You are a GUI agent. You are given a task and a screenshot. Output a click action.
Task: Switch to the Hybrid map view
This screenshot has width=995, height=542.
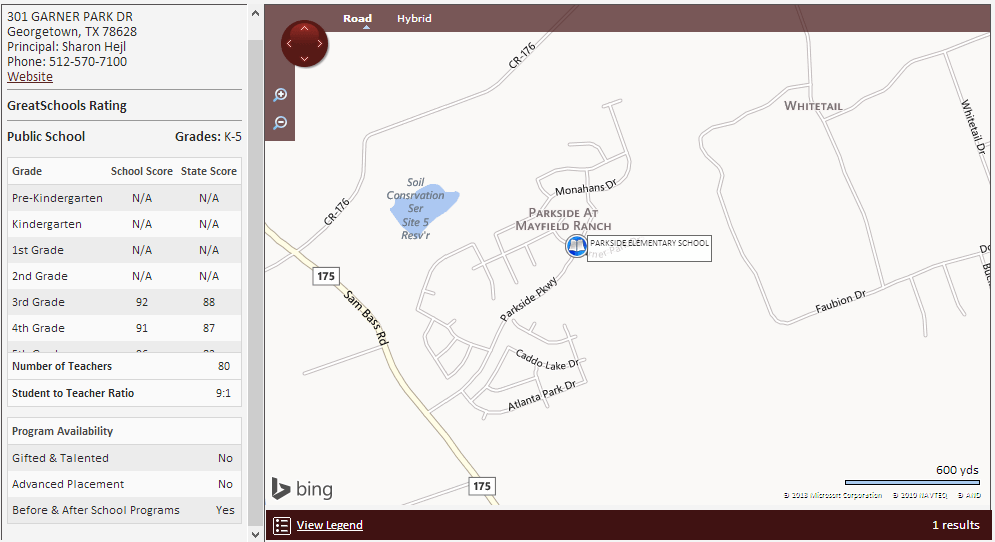tap(414, 18)
